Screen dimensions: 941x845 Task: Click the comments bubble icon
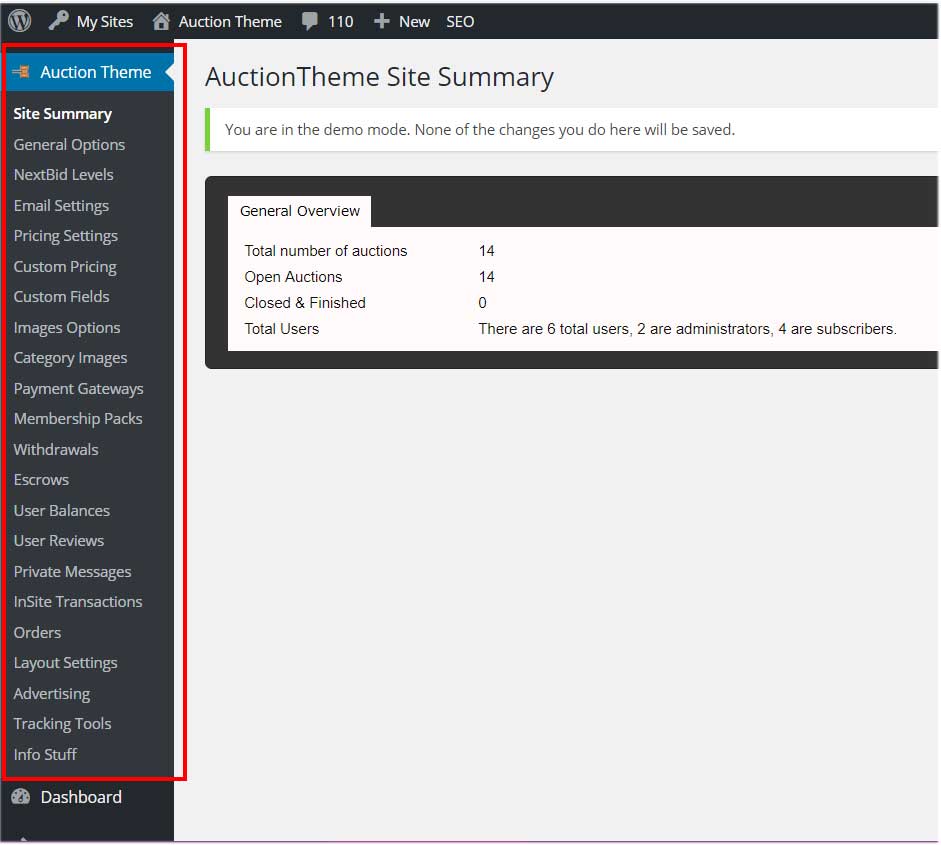point(310,21)
